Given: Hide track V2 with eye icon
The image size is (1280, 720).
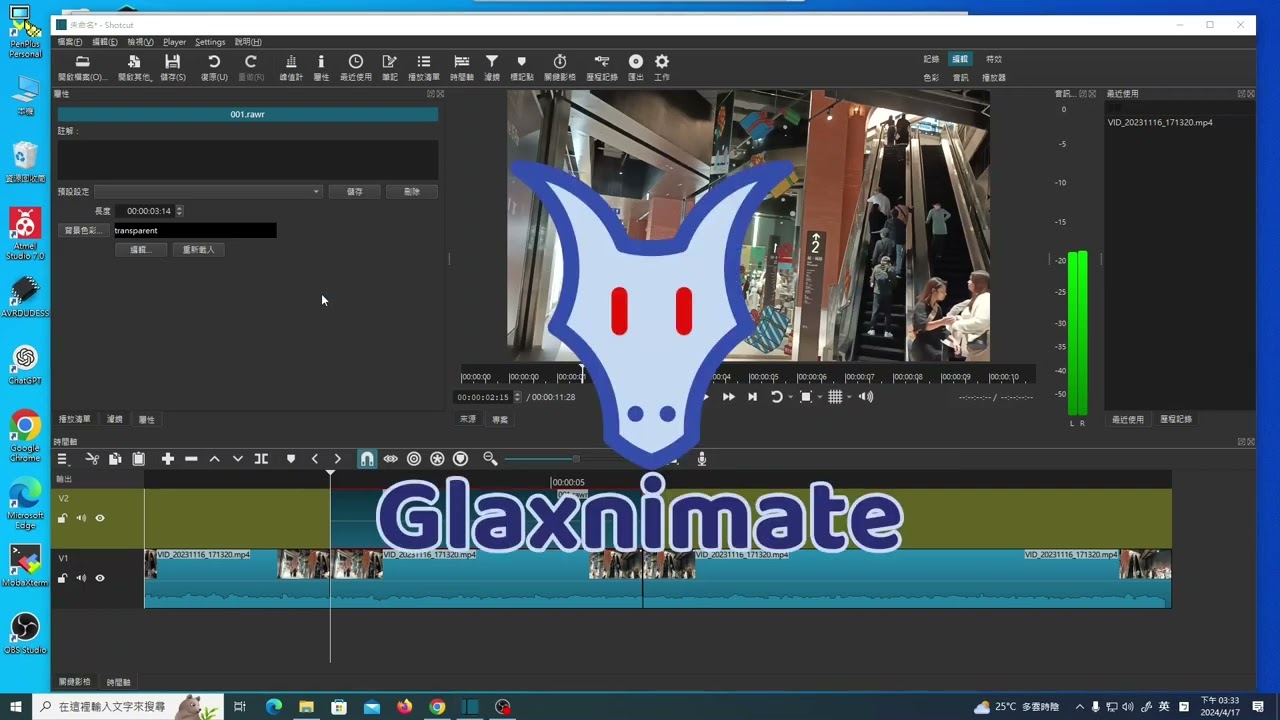Looking at the screenshot, I should click(x=100, y=518).
